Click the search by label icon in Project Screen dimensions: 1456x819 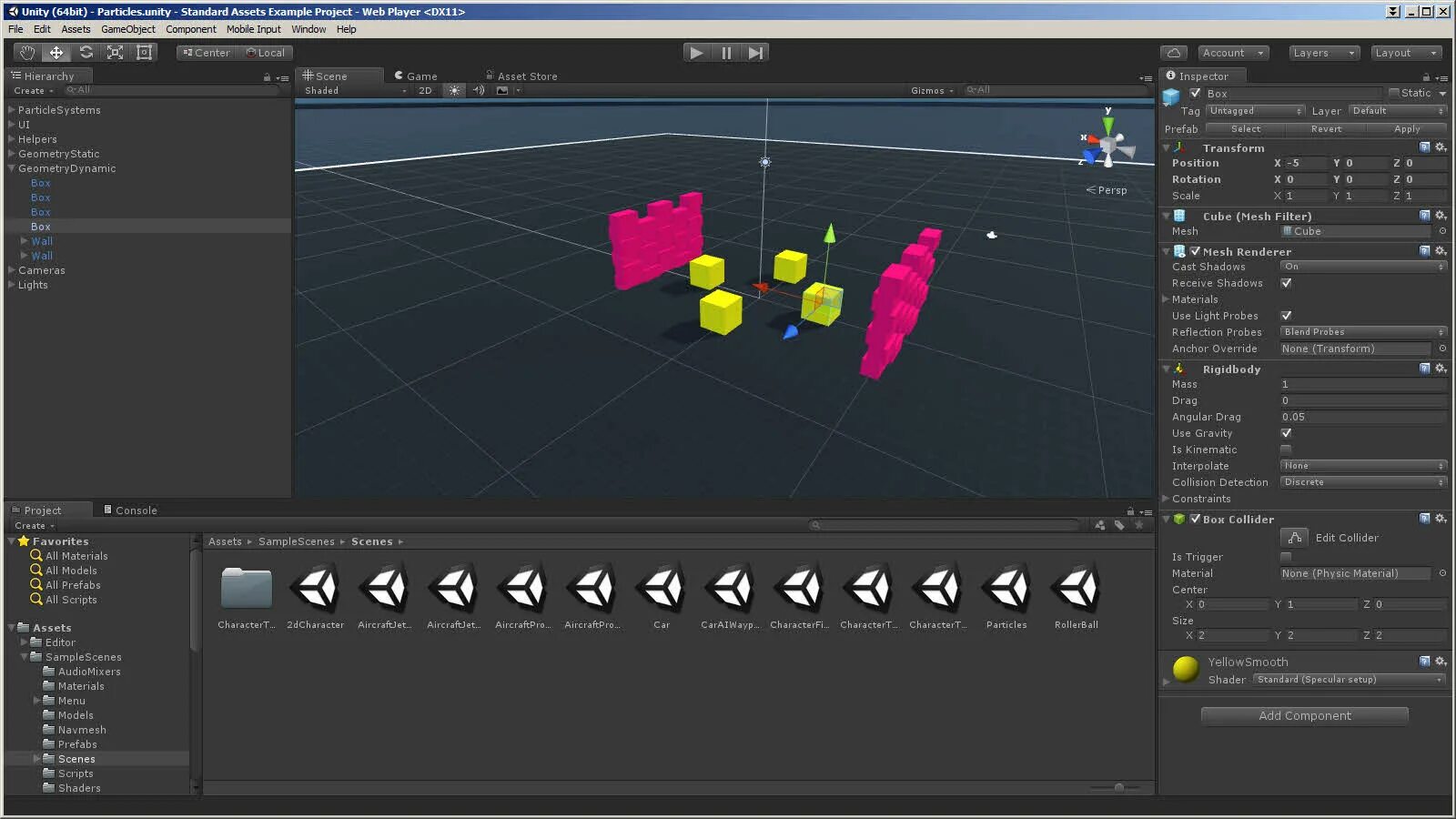(1119, 525)
